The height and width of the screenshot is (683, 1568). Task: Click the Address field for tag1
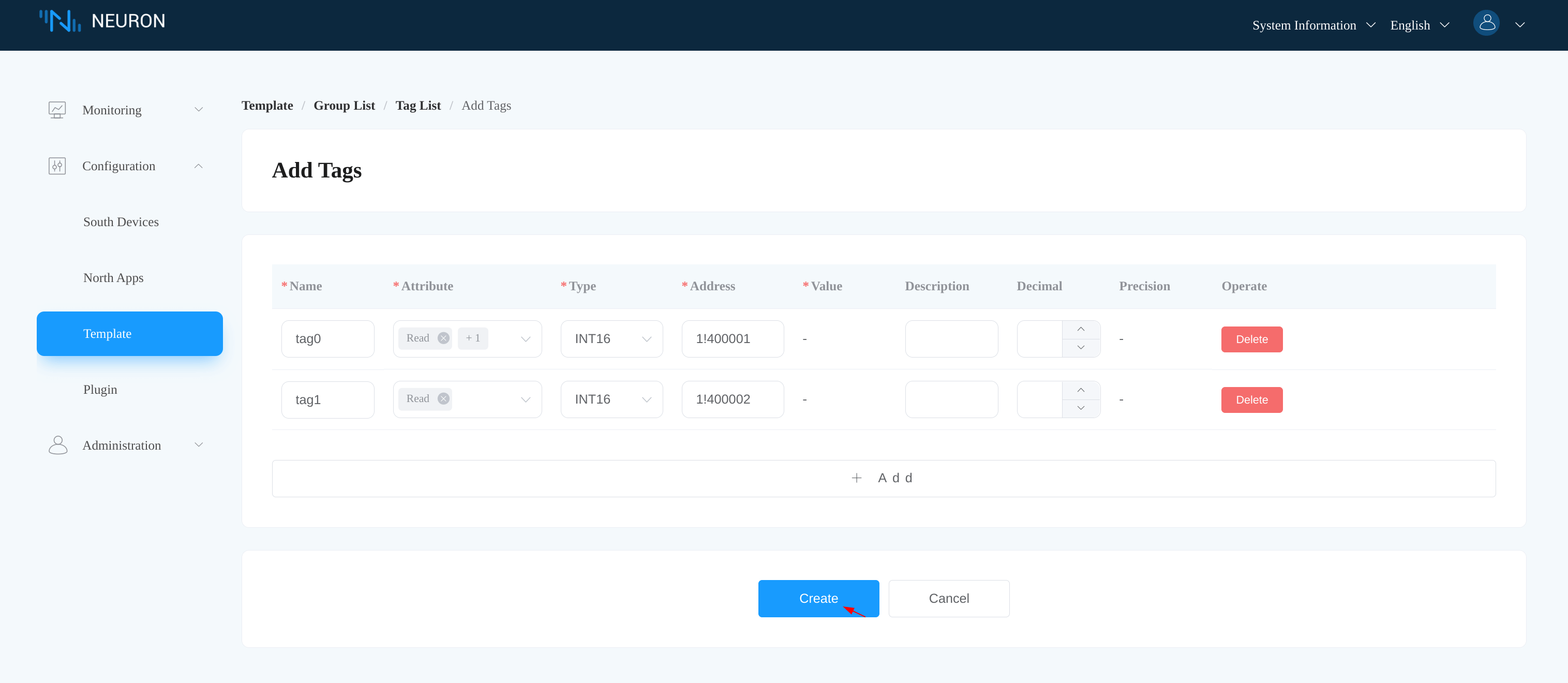click(732, 399)
